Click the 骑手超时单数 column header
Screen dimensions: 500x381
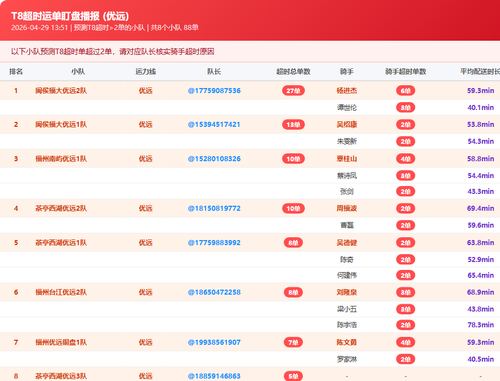pos(406,71)
